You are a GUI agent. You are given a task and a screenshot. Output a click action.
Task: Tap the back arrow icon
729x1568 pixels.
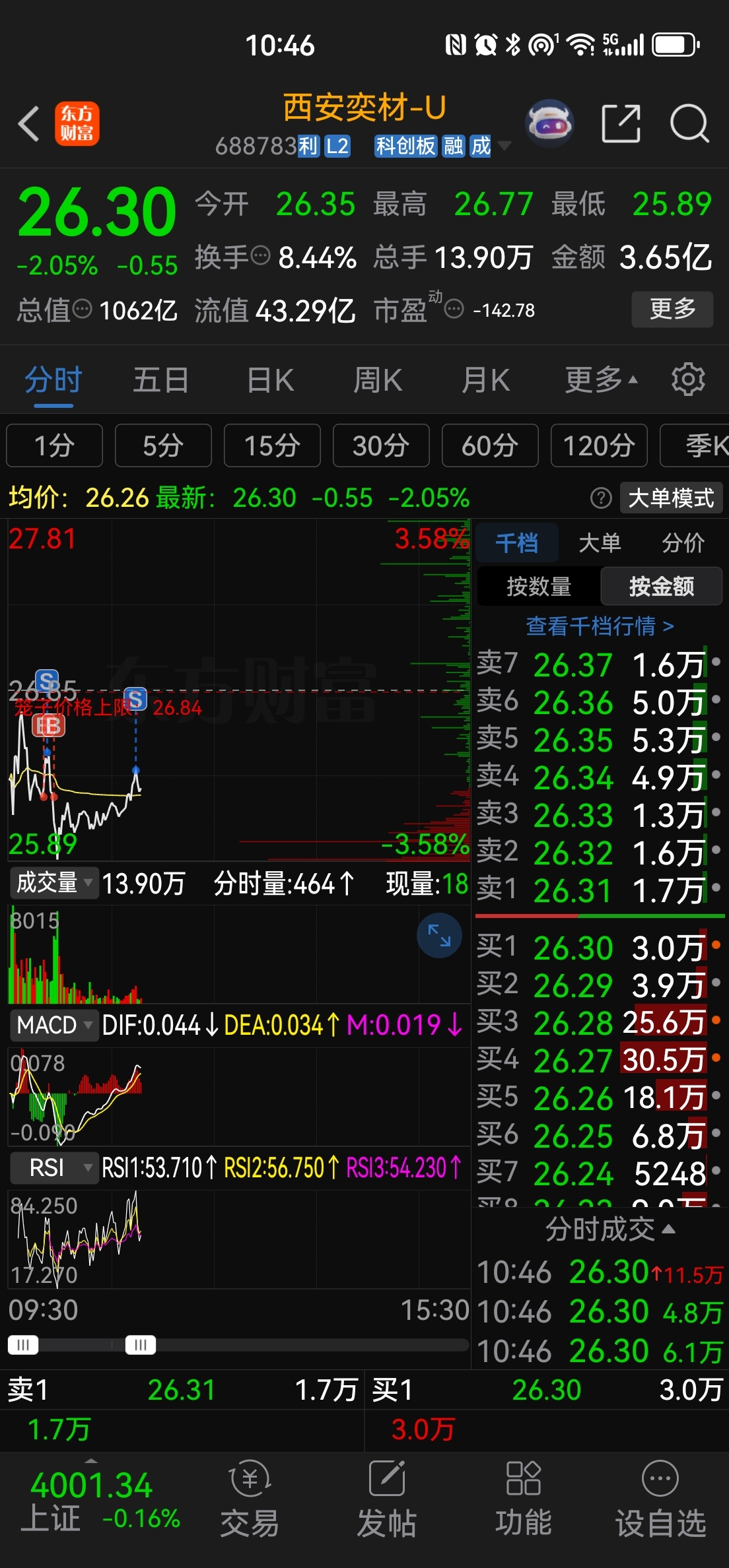[28, 123]
